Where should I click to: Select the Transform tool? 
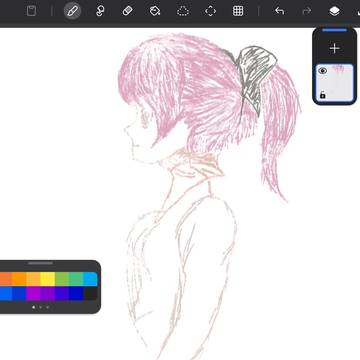(x=210, y=11)
